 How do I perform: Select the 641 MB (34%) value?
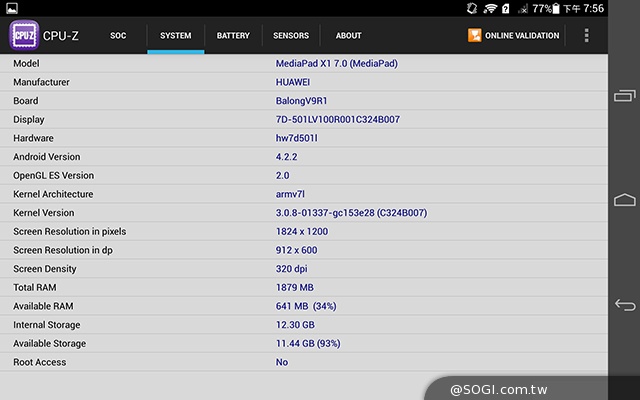pos(306,306)
